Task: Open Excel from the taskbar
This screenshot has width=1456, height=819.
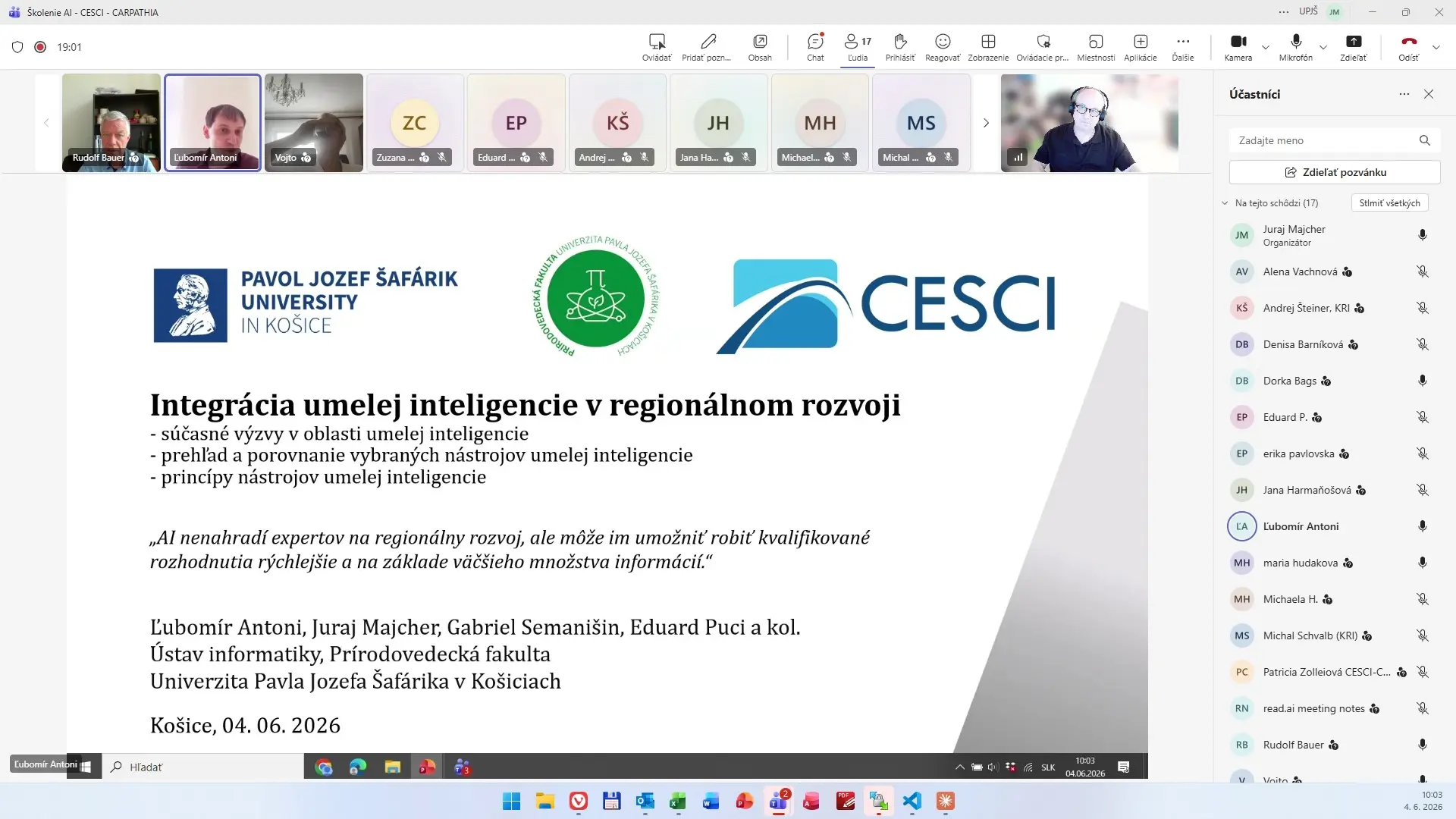Action: pyautogui.click(x=678, y=801)
